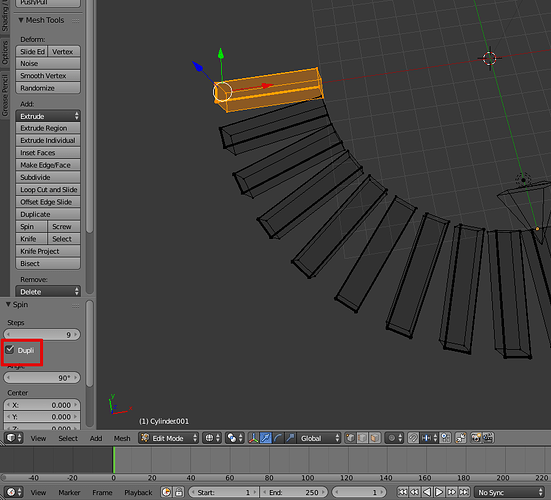Open the timeline Playback menu
Screen dimensions: 551x500
(138, 493)
